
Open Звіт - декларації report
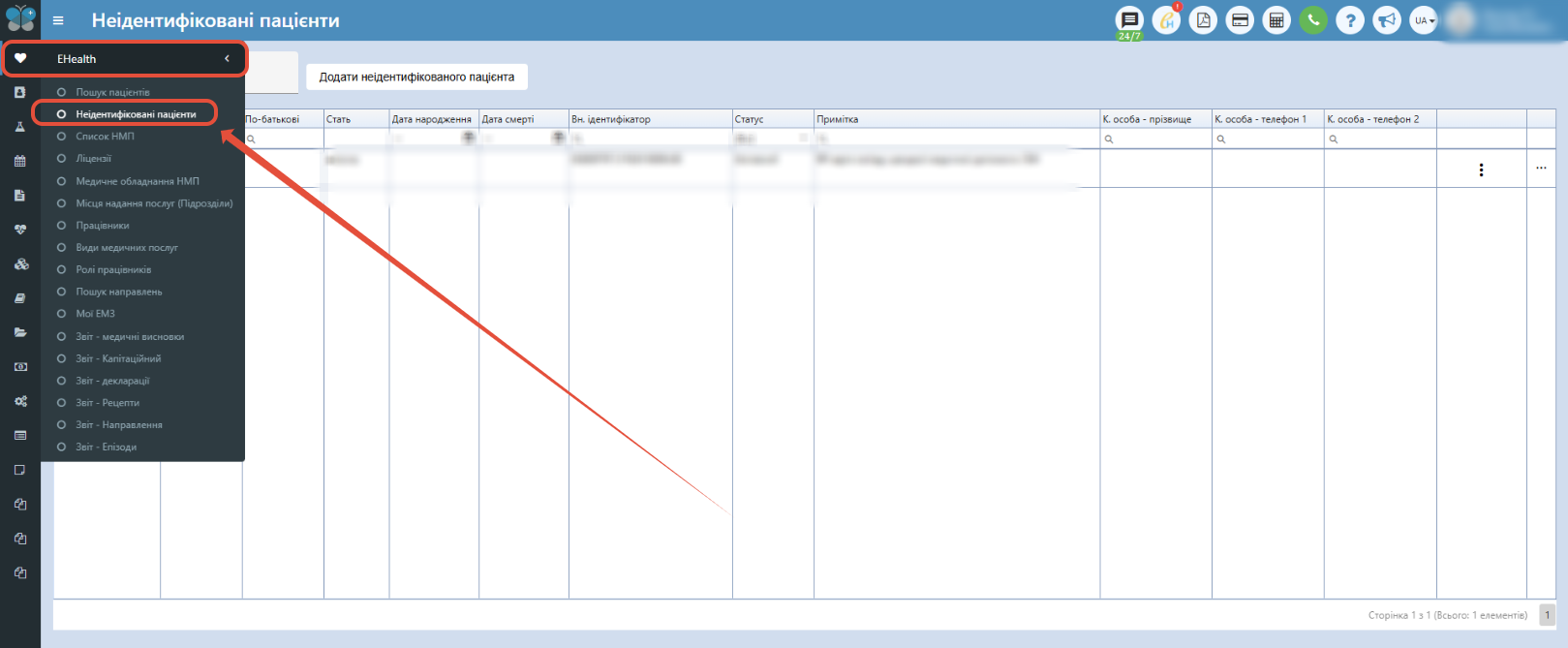[x=112, y=381]
